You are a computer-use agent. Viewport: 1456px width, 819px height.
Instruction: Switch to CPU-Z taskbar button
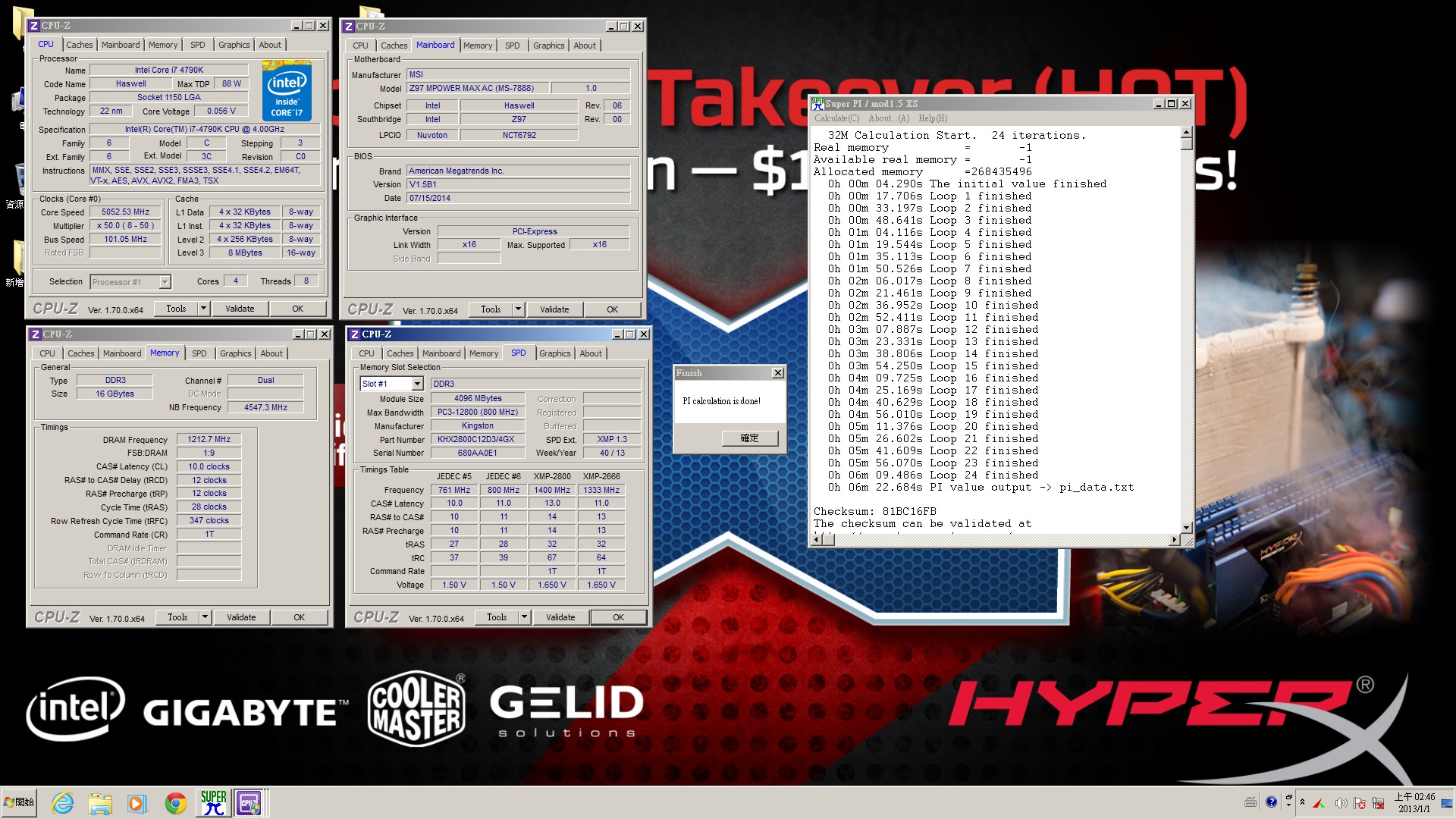coord(249,802)
